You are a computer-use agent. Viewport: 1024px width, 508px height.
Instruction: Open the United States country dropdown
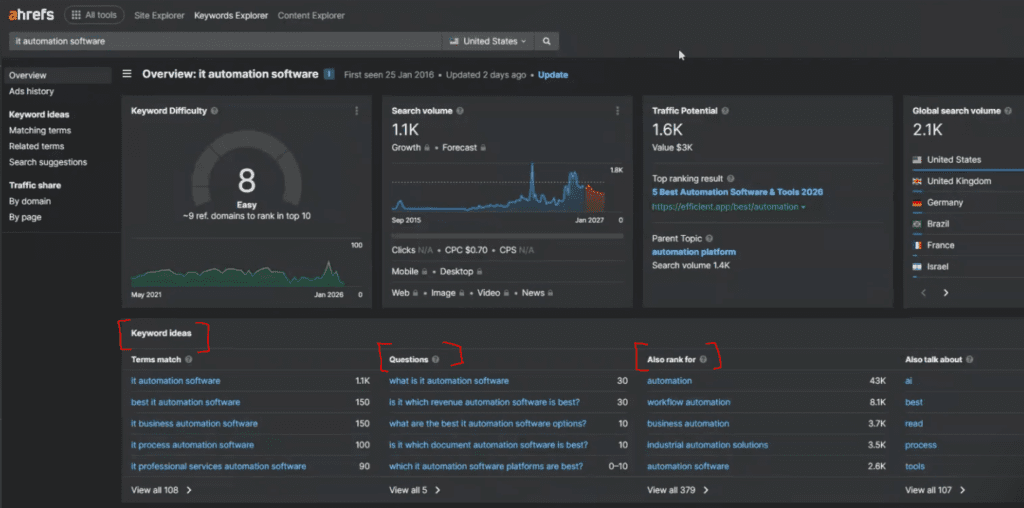tap(488, 41)
